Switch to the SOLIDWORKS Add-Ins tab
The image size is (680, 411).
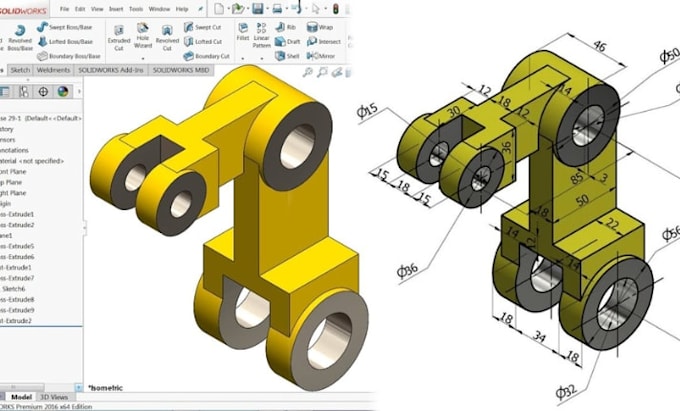111,70
